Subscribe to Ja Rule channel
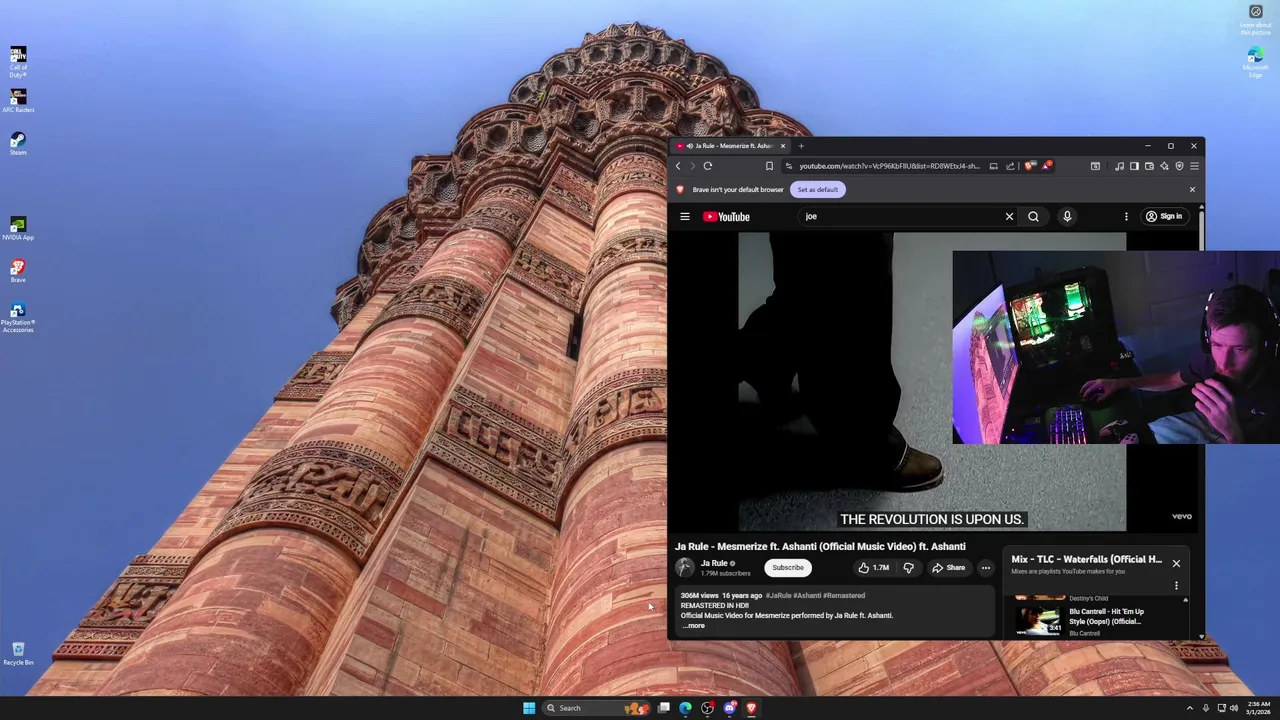 (788, 567)
